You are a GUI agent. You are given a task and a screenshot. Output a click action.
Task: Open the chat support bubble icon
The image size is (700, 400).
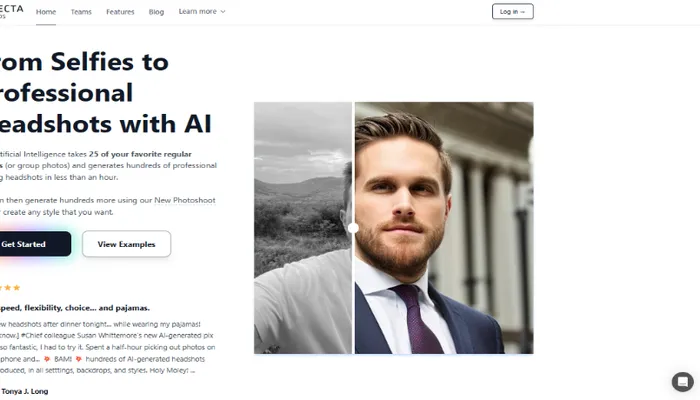point(683,382)
